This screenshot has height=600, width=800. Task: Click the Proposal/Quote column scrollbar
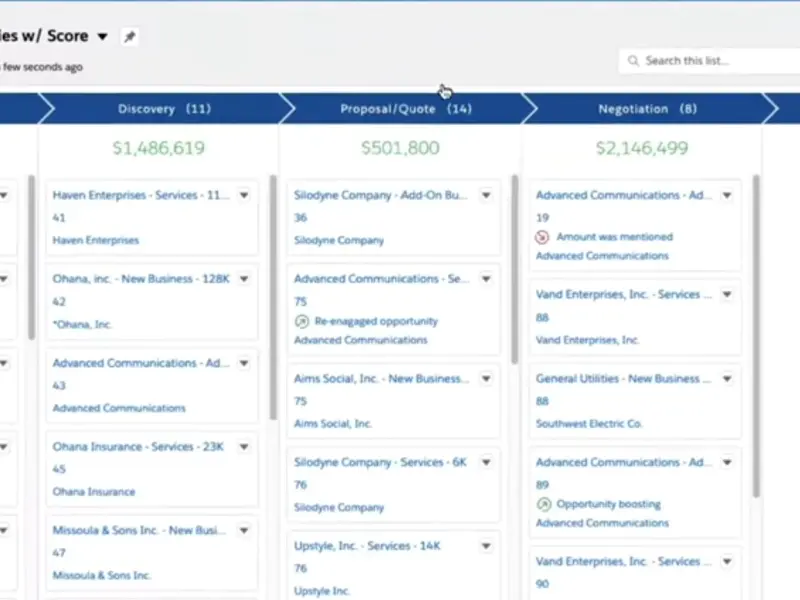click(515, 270)
